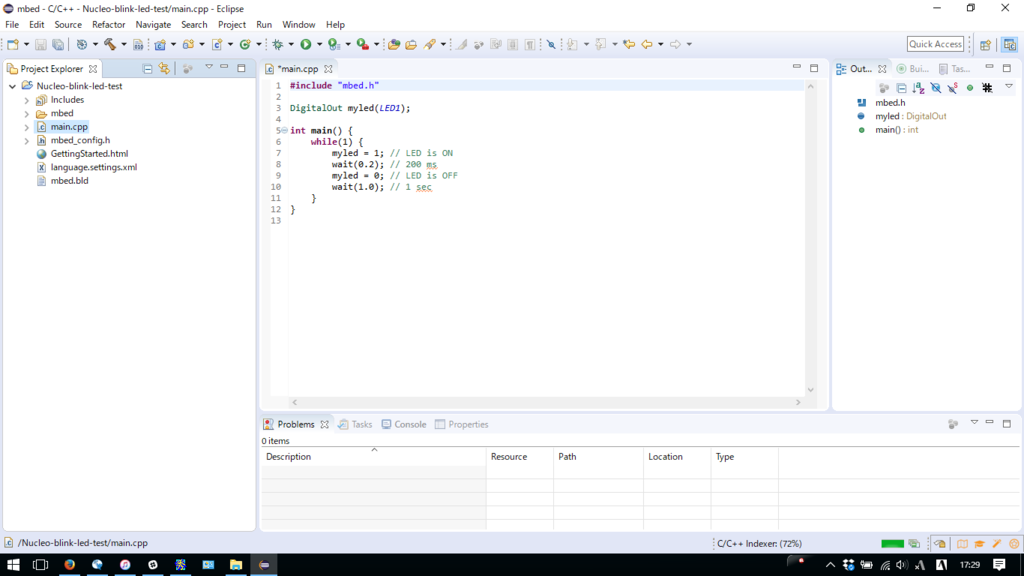This screenshot has height=576, width=1024.
Task: Click the New file toolbar icon
Action: pos(13,44)
